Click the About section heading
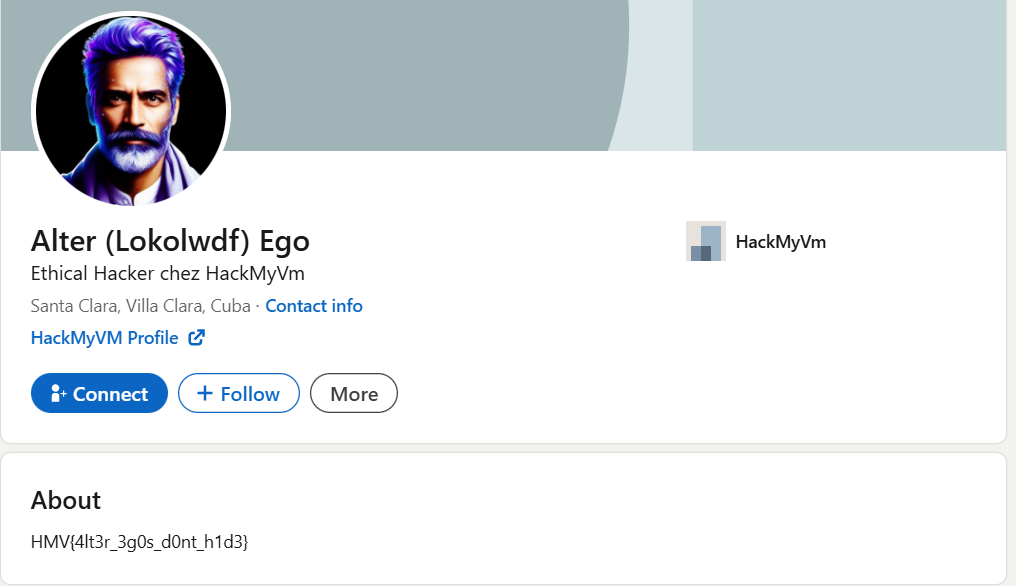 [66, 500]
